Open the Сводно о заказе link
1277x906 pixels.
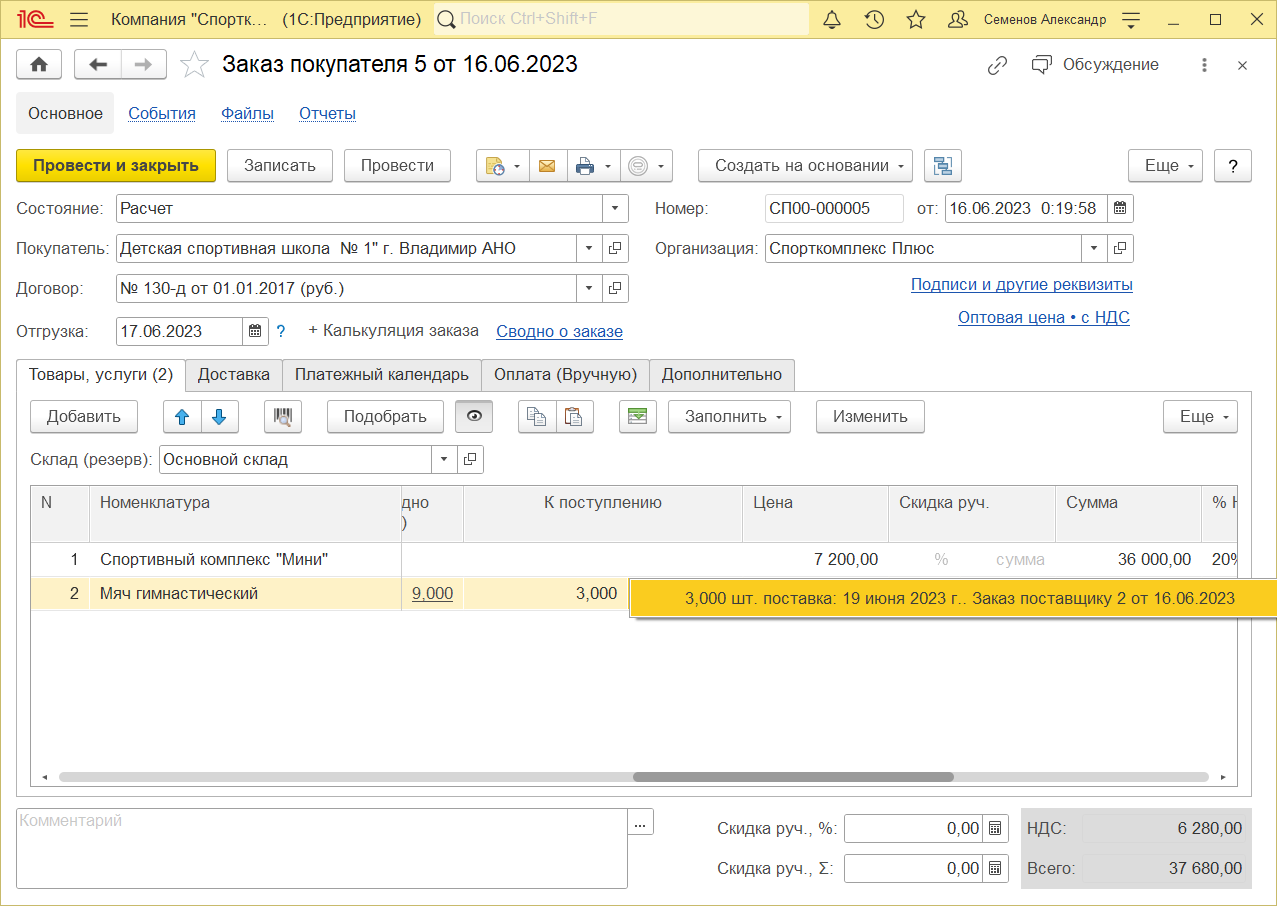click(560, 331)
